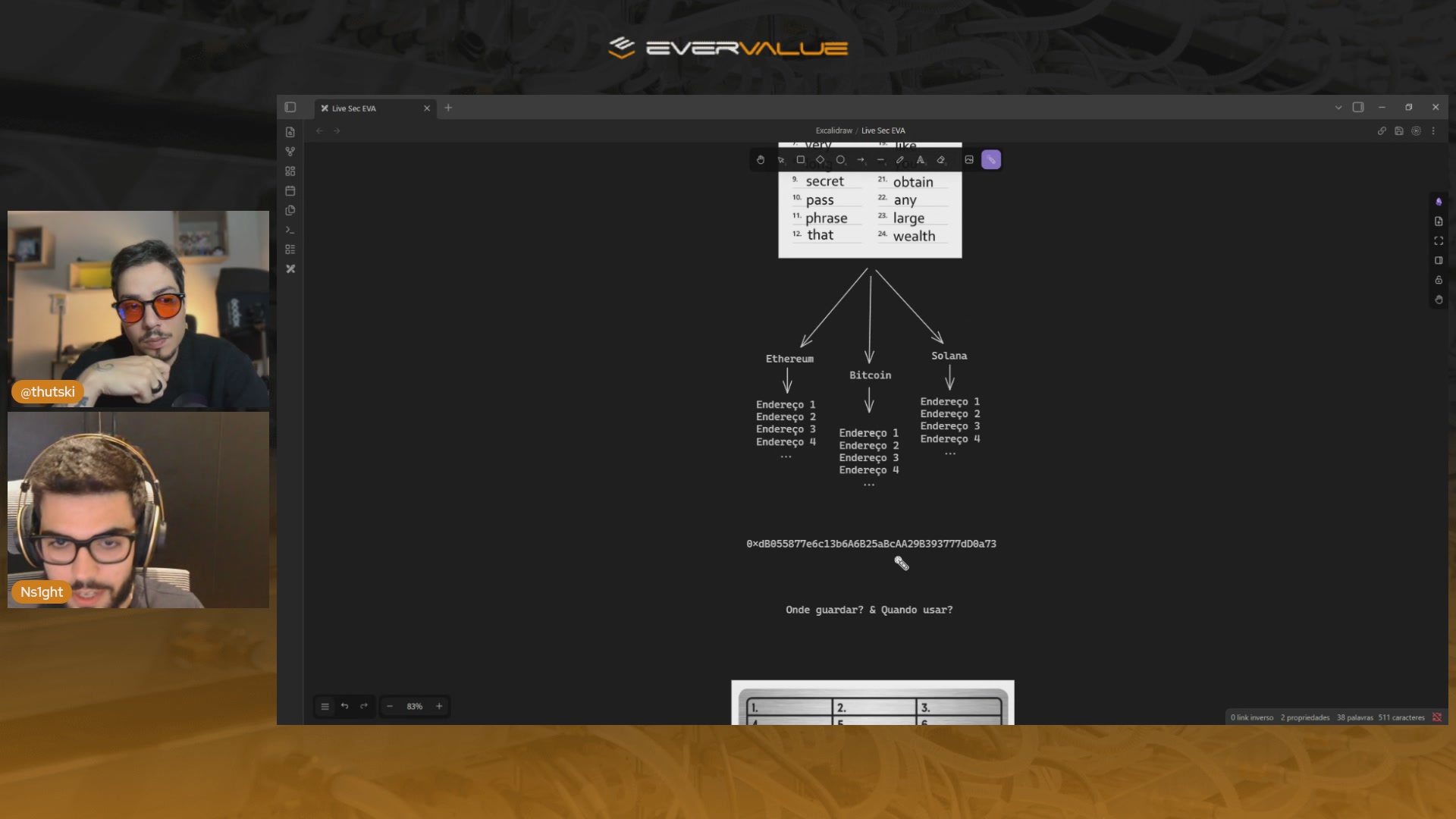Click the purple laser pointer tool
The width and height of the screenshot is (1456, 819).
(991, 160)
